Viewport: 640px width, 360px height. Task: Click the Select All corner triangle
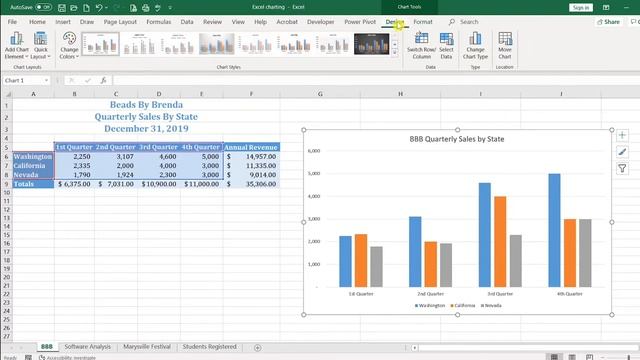point(7,94)
